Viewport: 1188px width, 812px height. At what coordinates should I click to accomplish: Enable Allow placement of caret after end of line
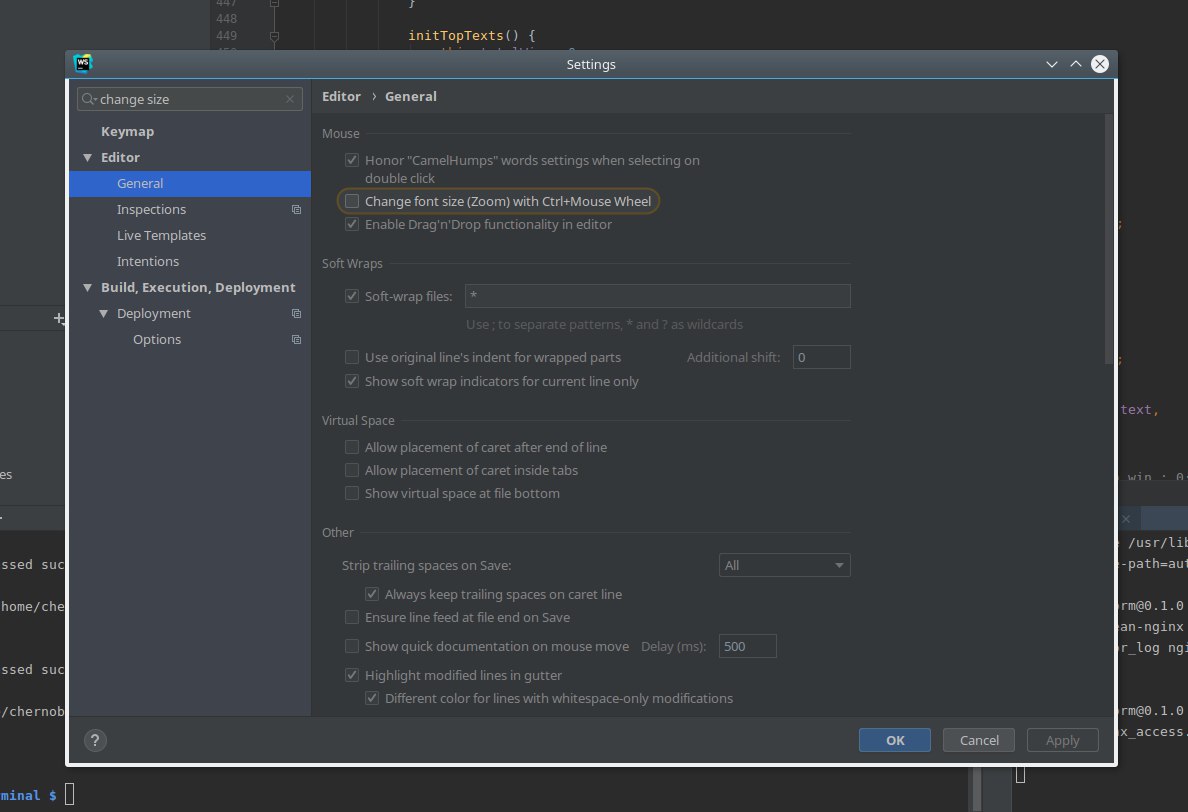[x=352, y=447]
